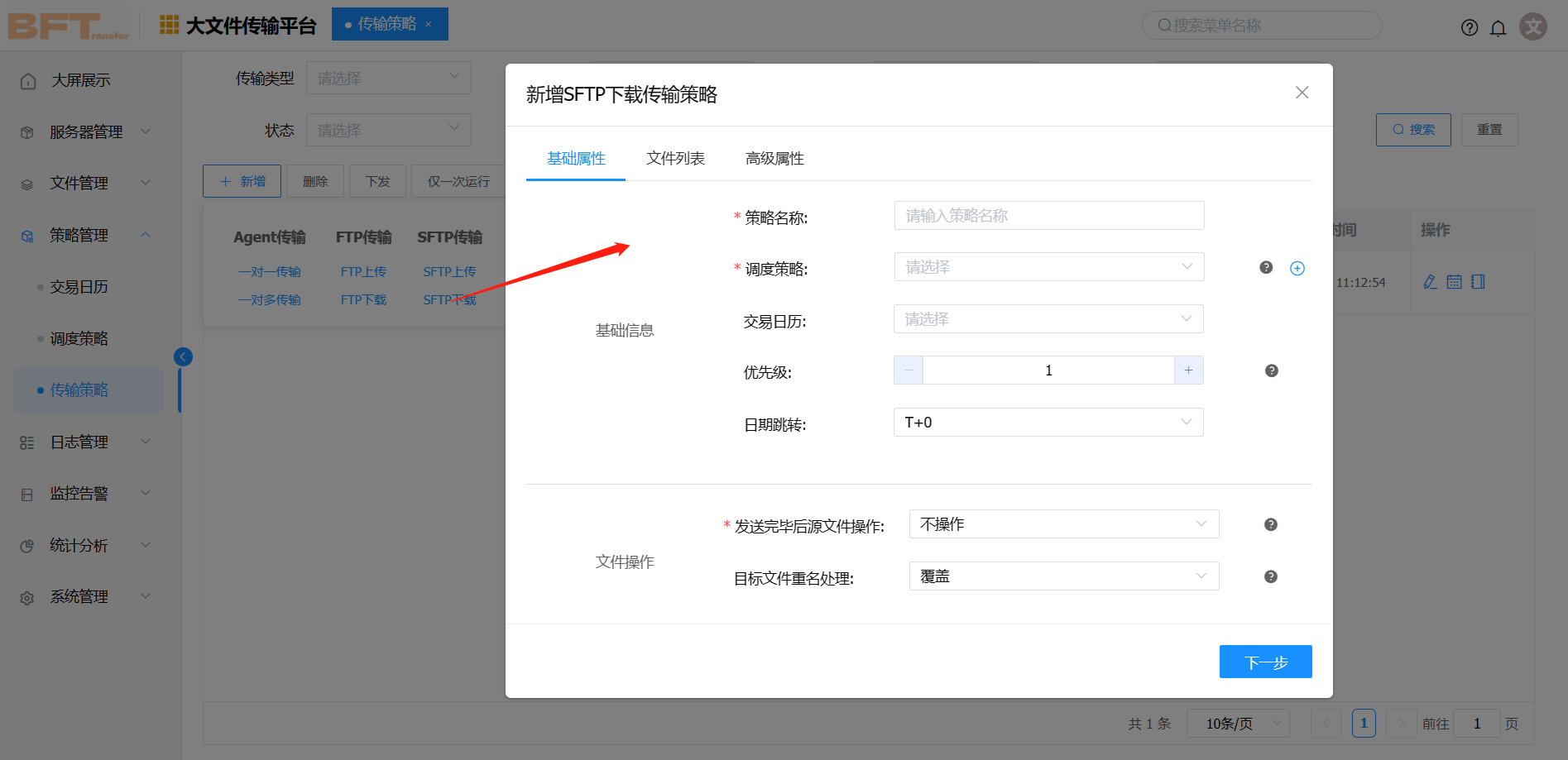The image size is (1568, 760).
Task: Switch to the 文件列表 tab
Action: point(675,158)
